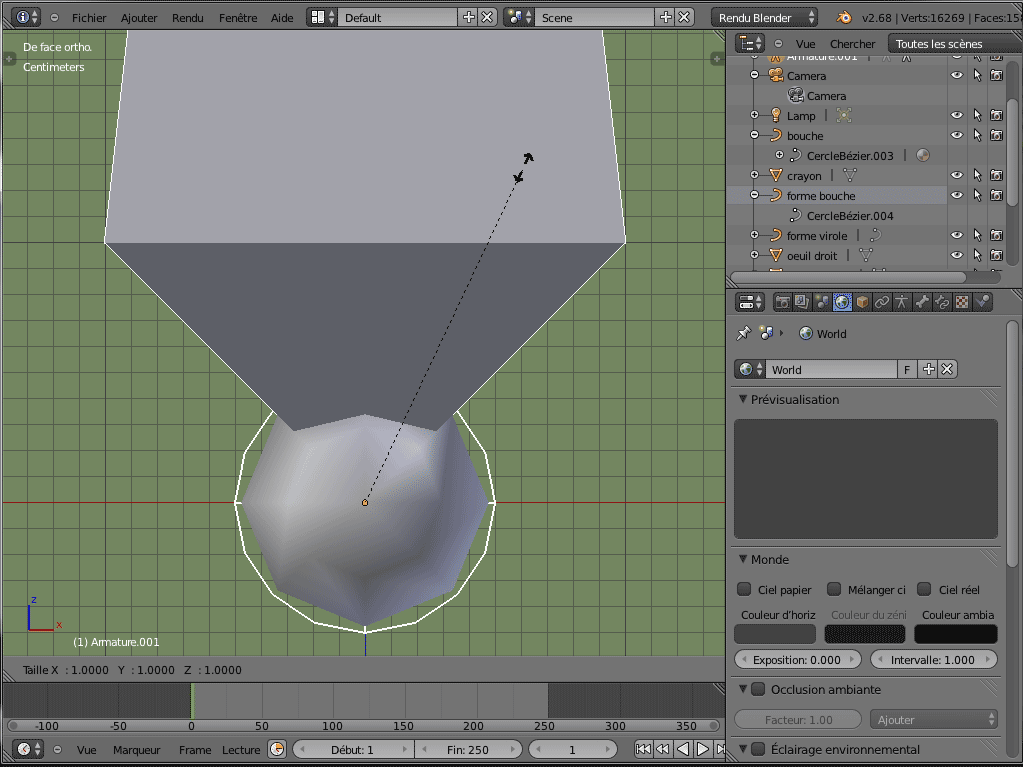Open the Toutes les scènes display dropdown
1023x767 pixels.
(x=954, y=44)
